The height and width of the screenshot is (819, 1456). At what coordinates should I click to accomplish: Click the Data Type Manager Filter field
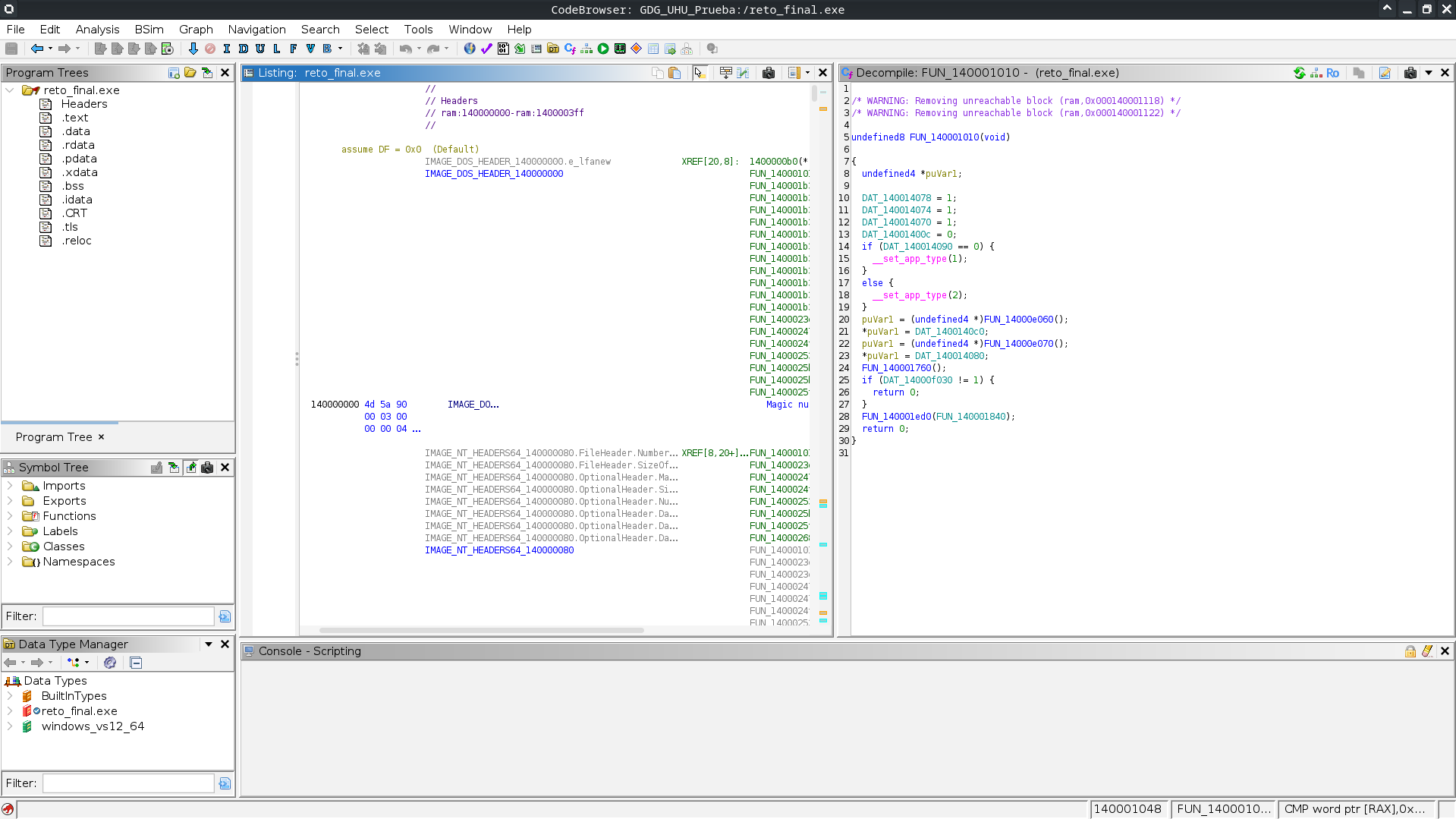tap(128, 783)
